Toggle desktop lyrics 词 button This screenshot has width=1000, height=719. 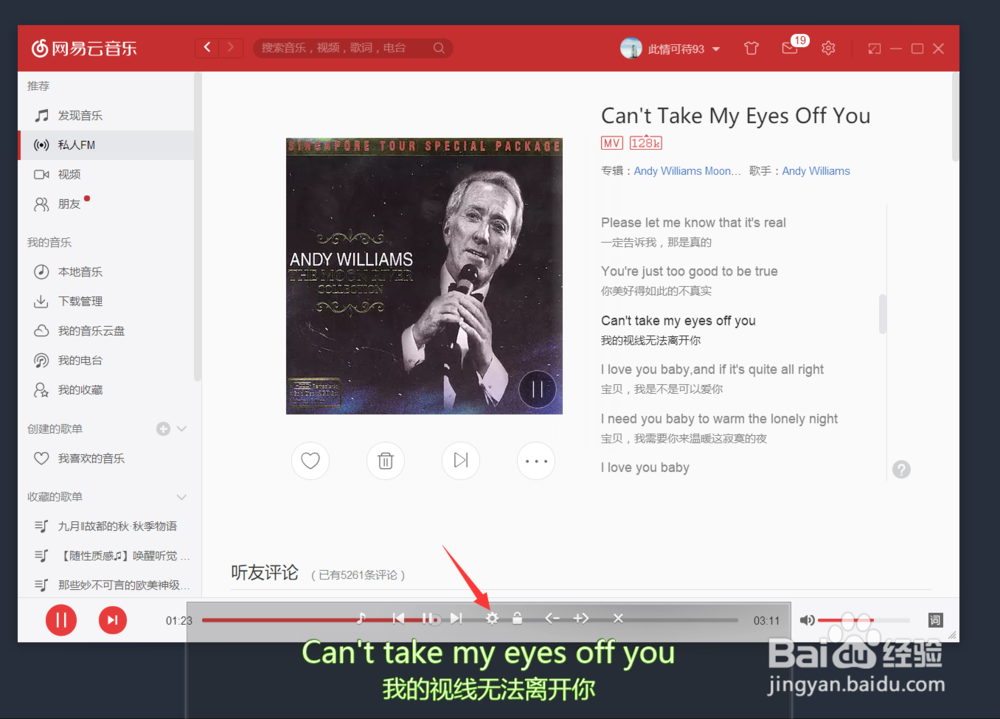point(935,620)
